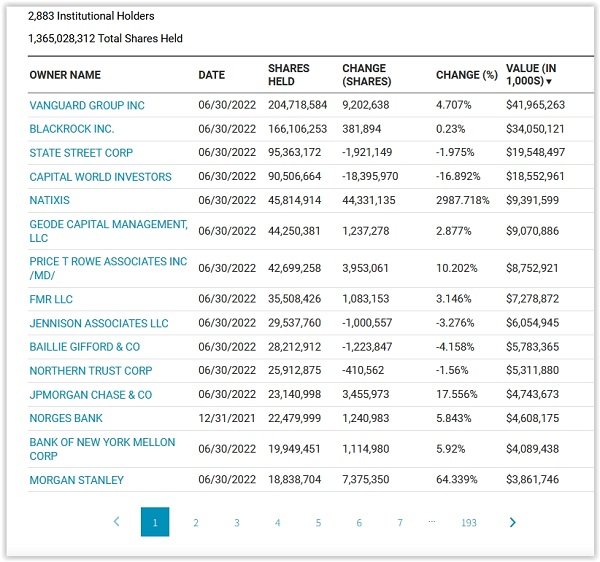Click Jennison Associates LLC link
The height and width of the screenshot is (562, 600).
tap(99, 323)
